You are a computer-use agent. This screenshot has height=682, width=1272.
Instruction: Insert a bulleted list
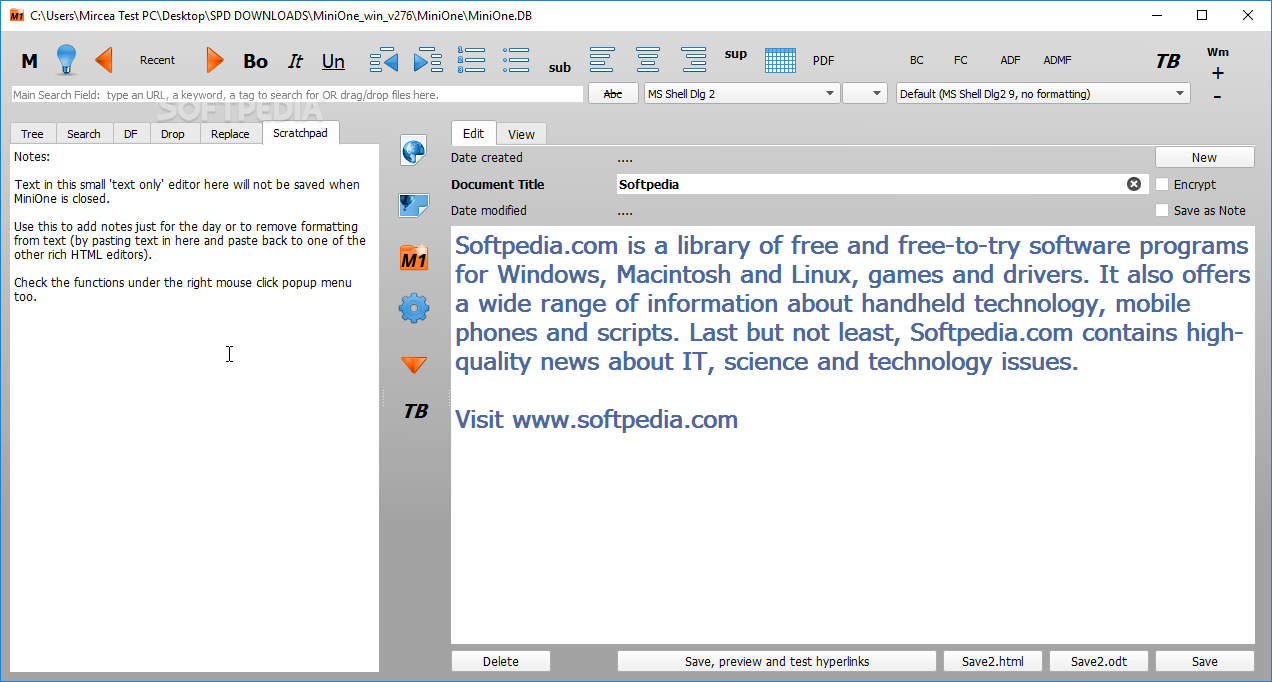(516, 59)
